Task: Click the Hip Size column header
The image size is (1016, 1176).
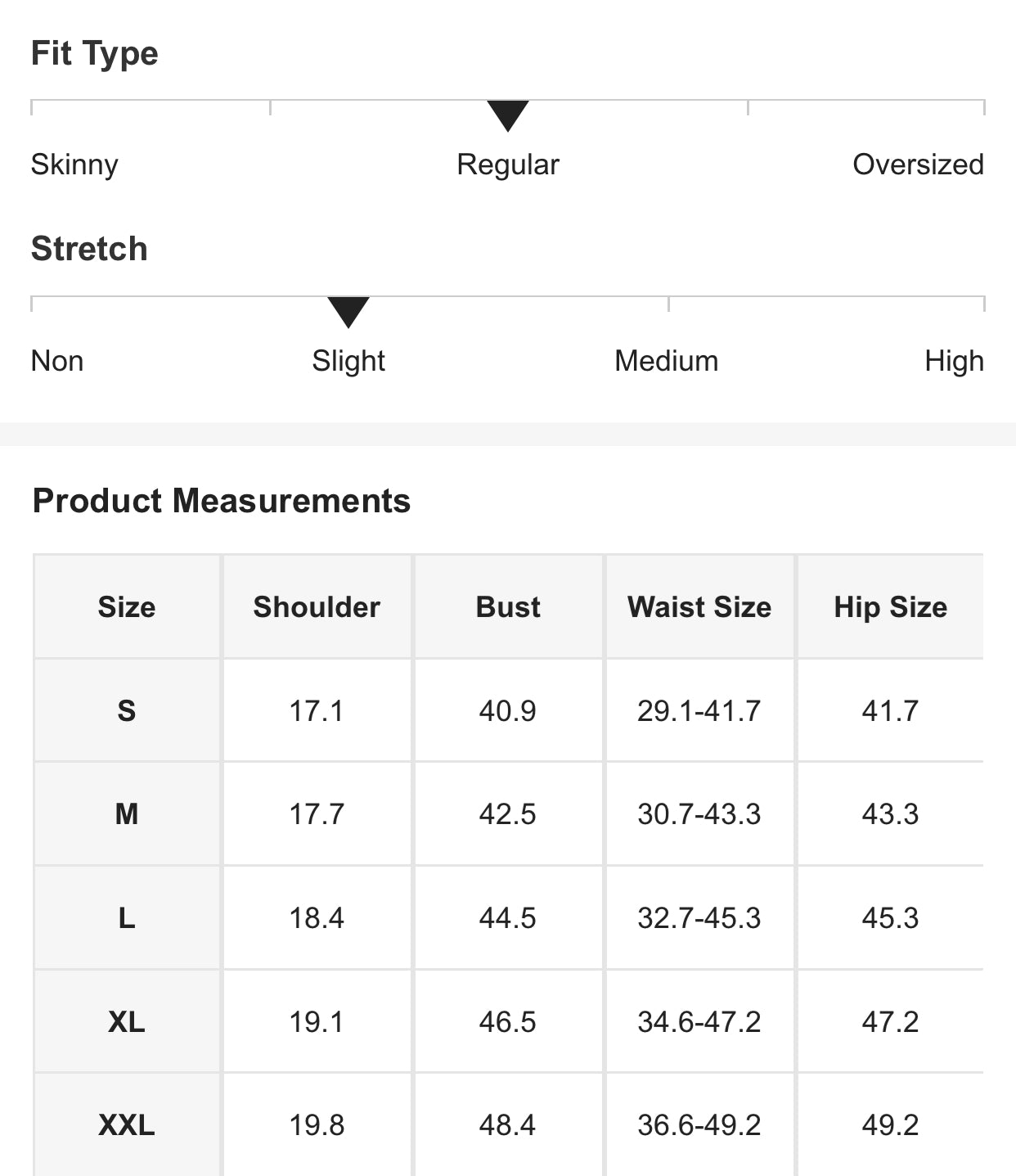Action: pyautogui.click(x=890, y=607)
